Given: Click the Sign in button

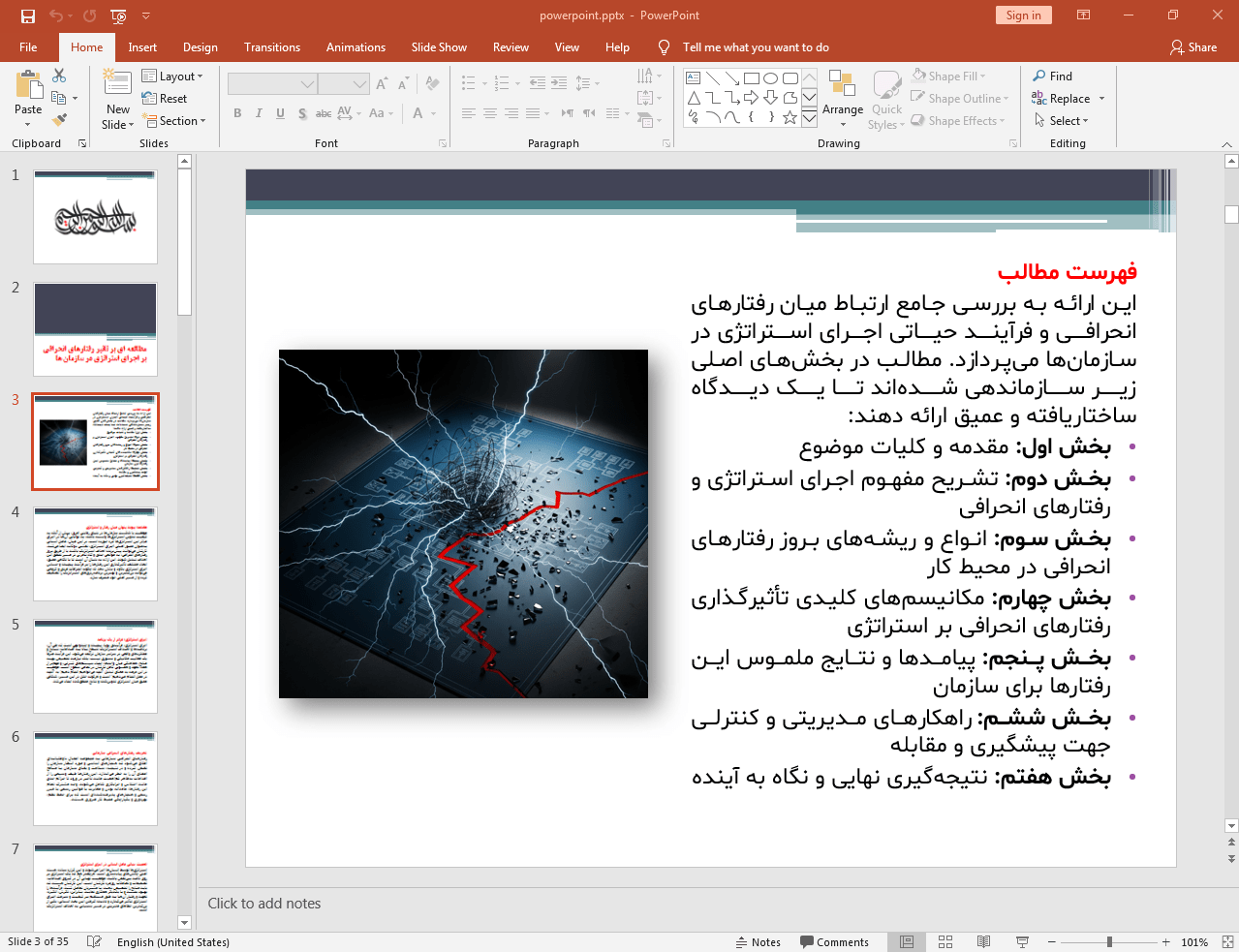Looking at the screenshot, I should (x=1023, y=15).
